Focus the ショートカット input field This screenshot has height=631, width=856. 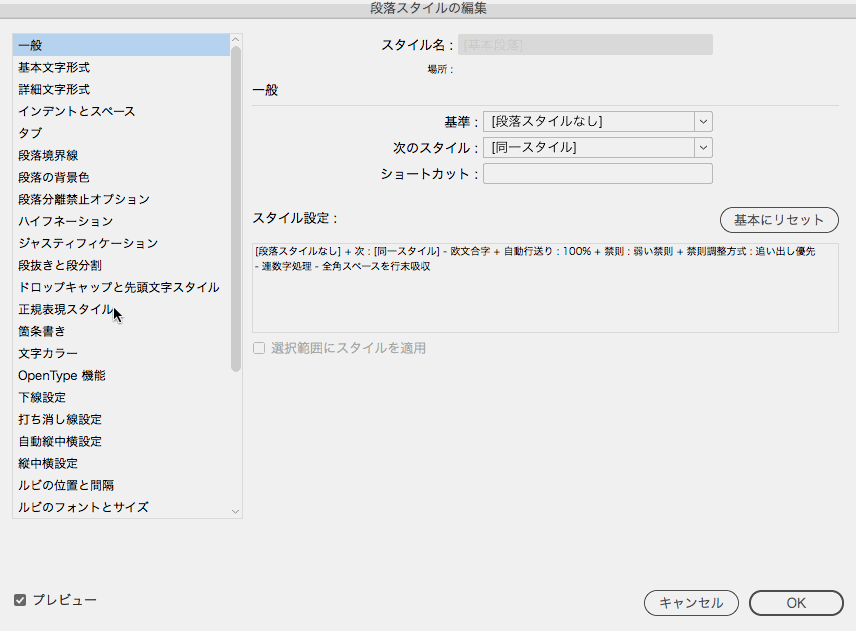click(598, 174)
